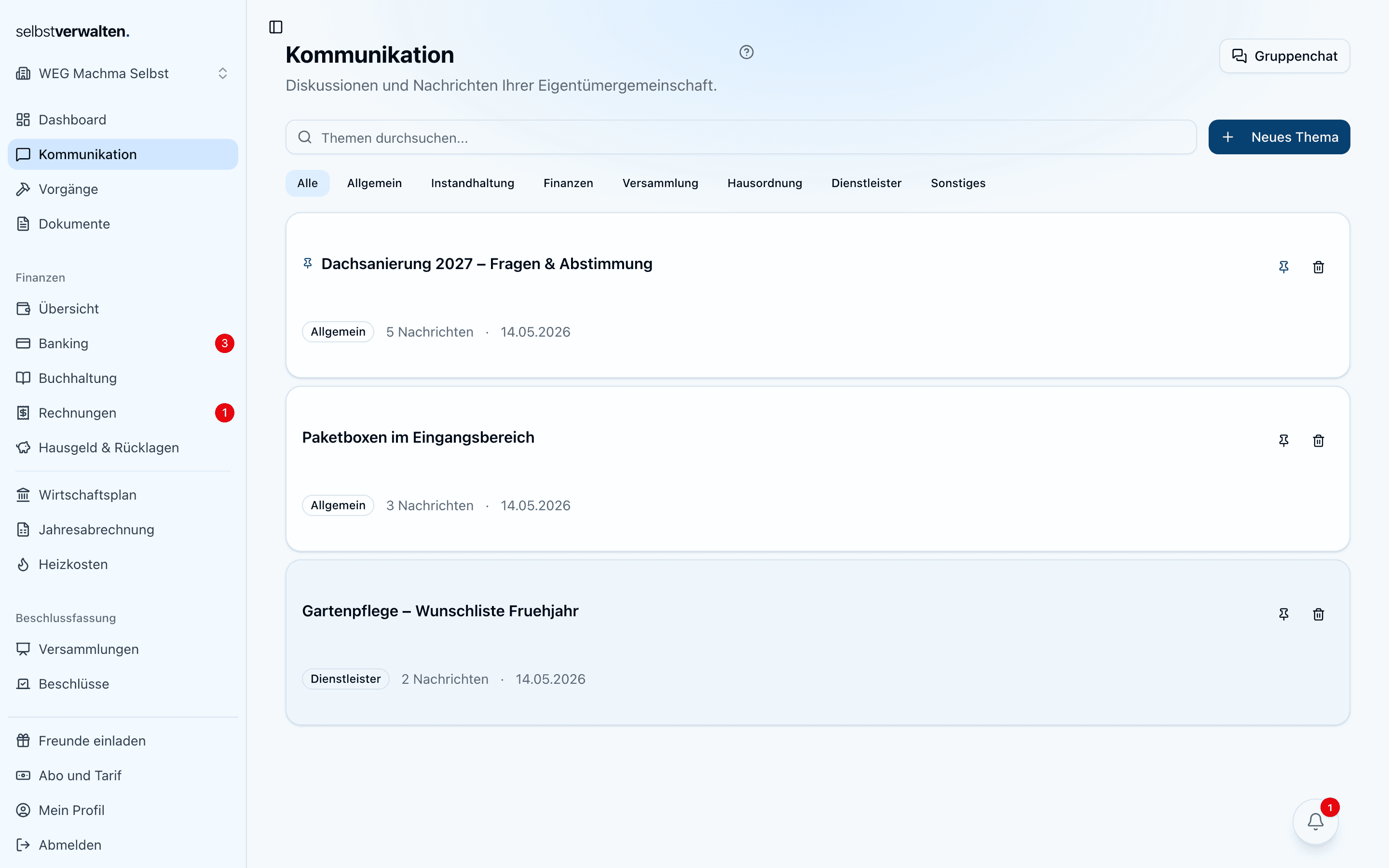This screenshot has width=1389, height=868.
Task: Click '2 Nachrichten' on Gartenpflege card
Action: [445, 679]
